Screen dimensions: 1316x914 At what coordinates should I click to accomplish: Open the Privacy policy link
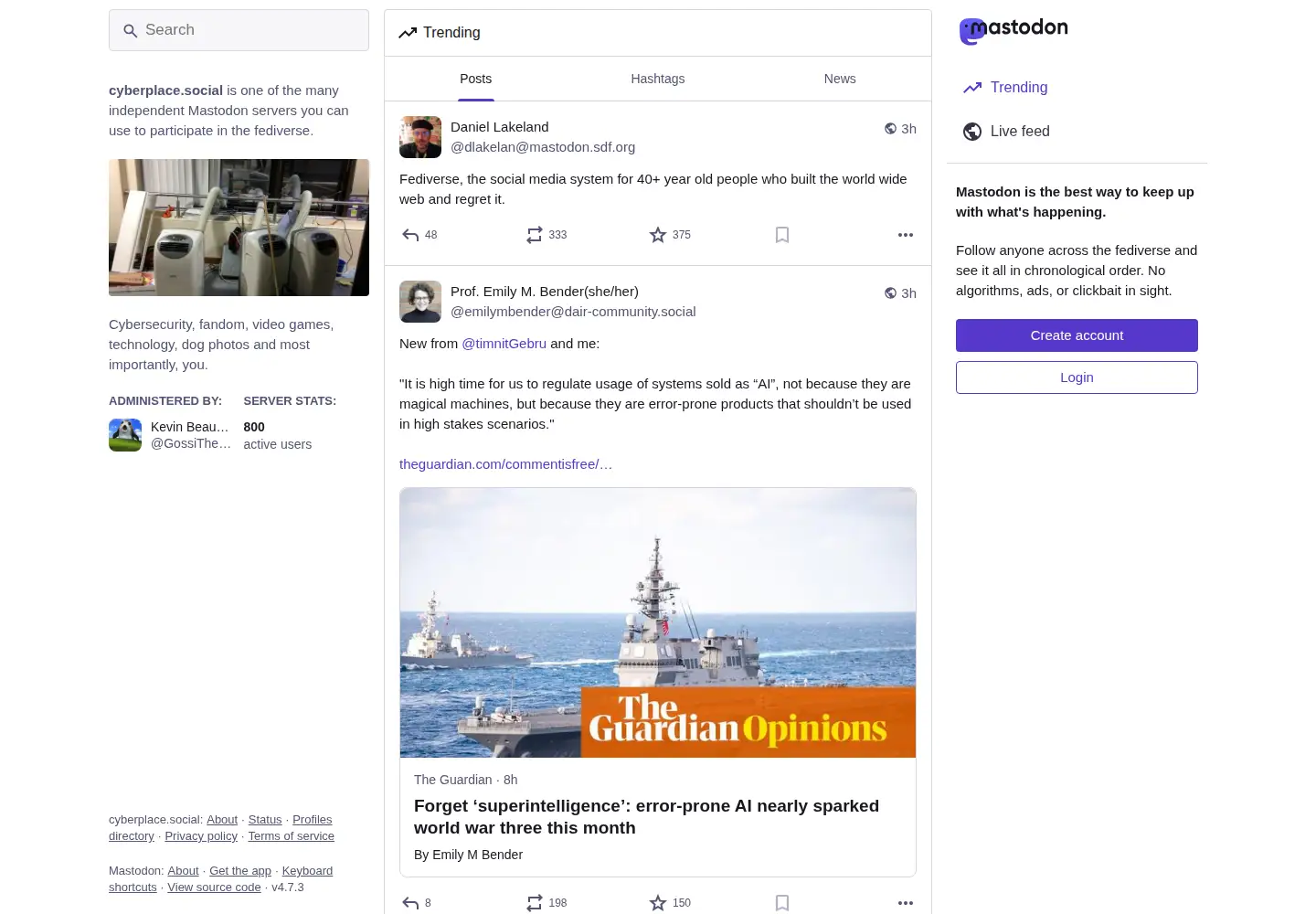pos(201,836)
